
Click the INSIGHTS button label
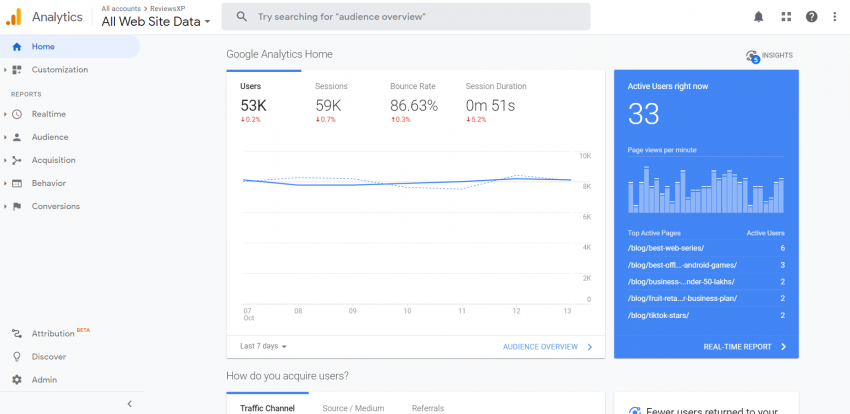777,55
